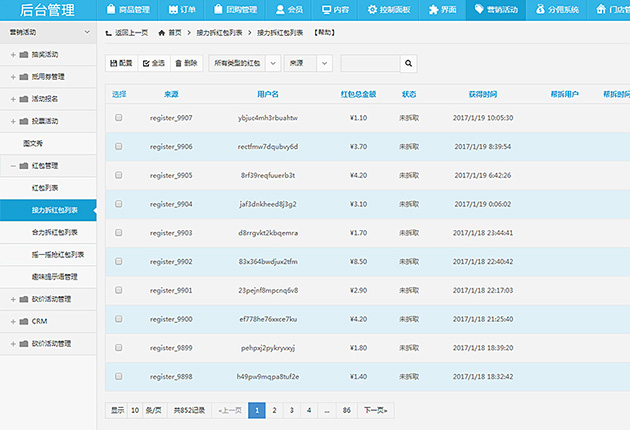Open 分佣系统 money bag icon
630x430 pixels.
540,9
